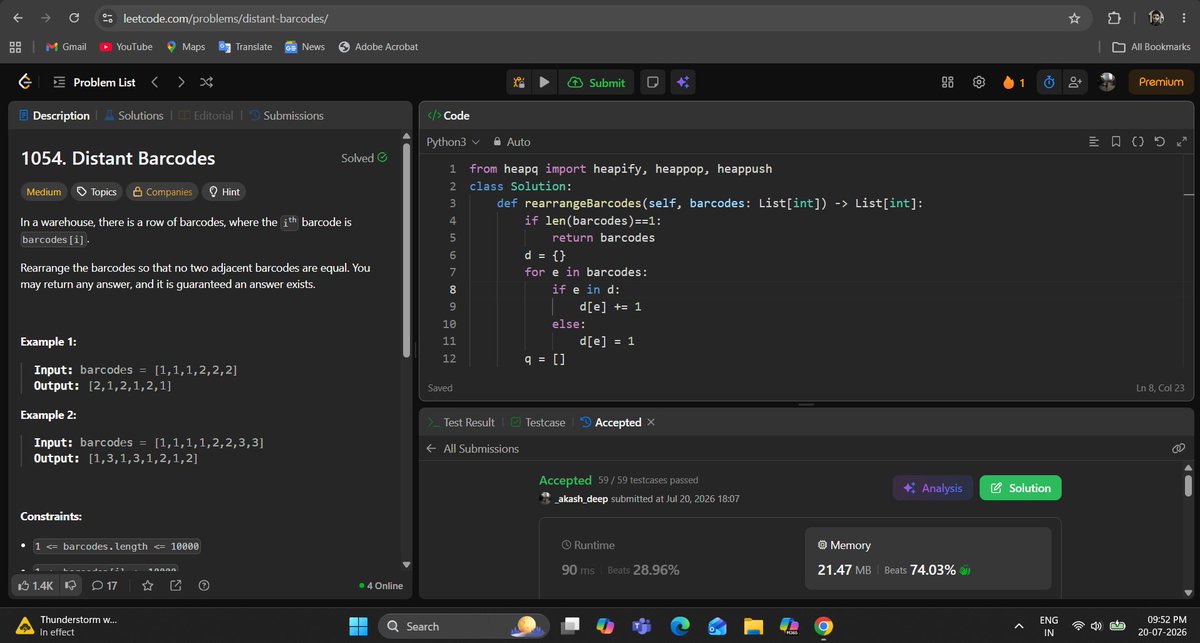Screen dimensions: 1200x643
Task: Open the layout grid icon
Action: (x=948, y=83)
